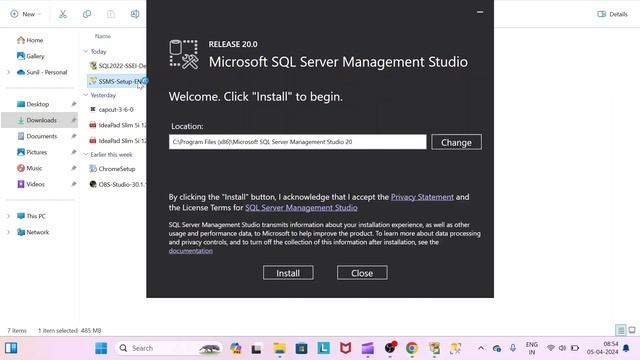Open the documentation link
The image size is (640, 360).
(x=191, y=251)
